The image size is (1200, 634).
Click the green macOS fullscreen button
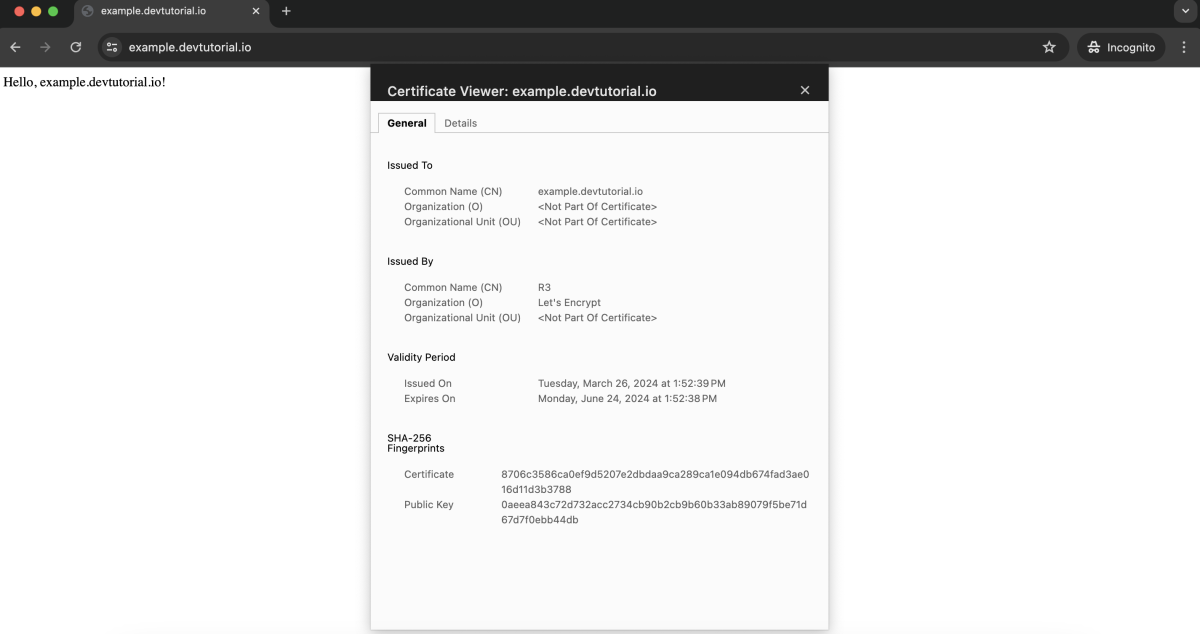(x=53, y=11)
